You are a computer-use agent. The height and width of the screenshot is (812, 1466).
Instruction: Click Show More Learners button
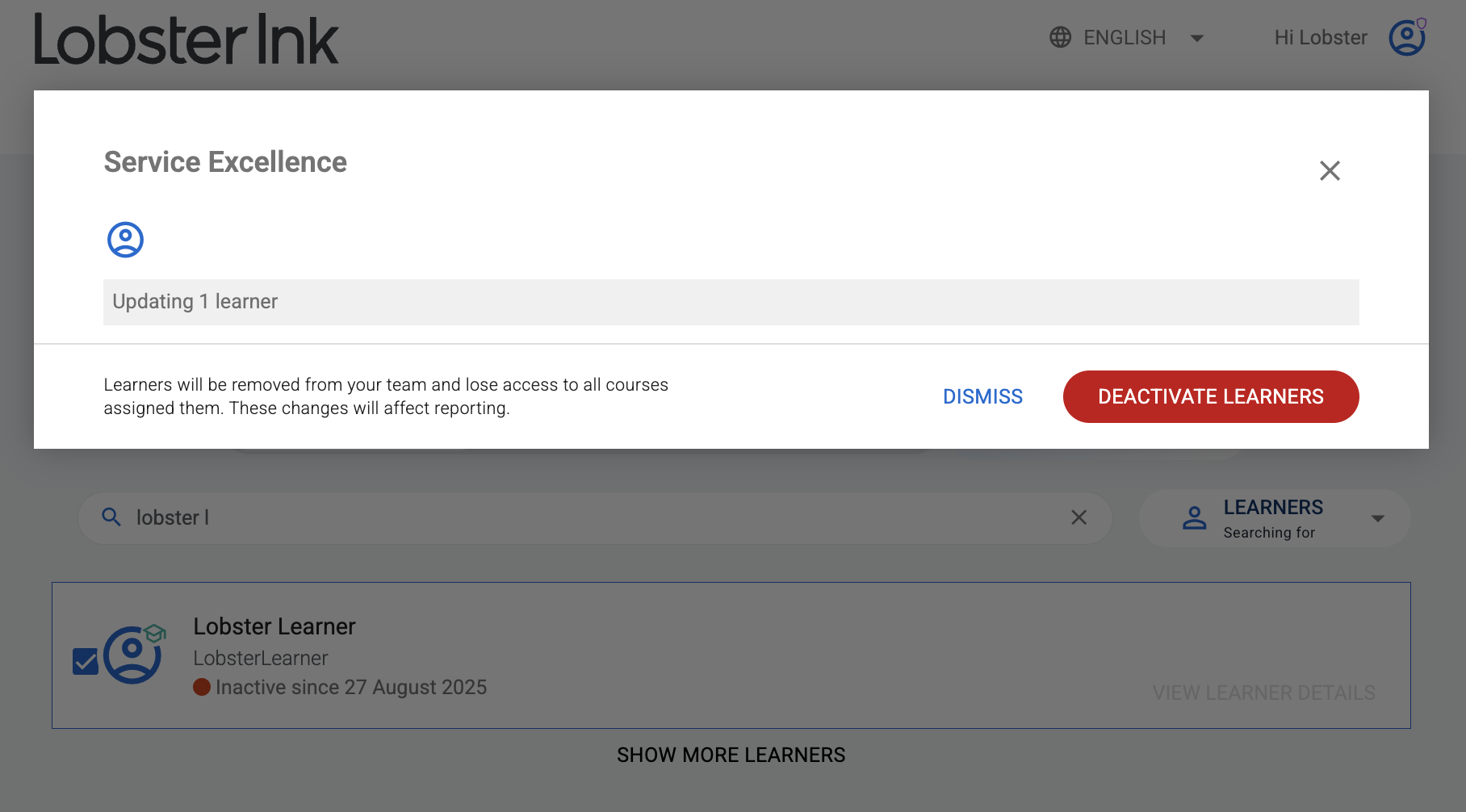(x=731, y=755)
